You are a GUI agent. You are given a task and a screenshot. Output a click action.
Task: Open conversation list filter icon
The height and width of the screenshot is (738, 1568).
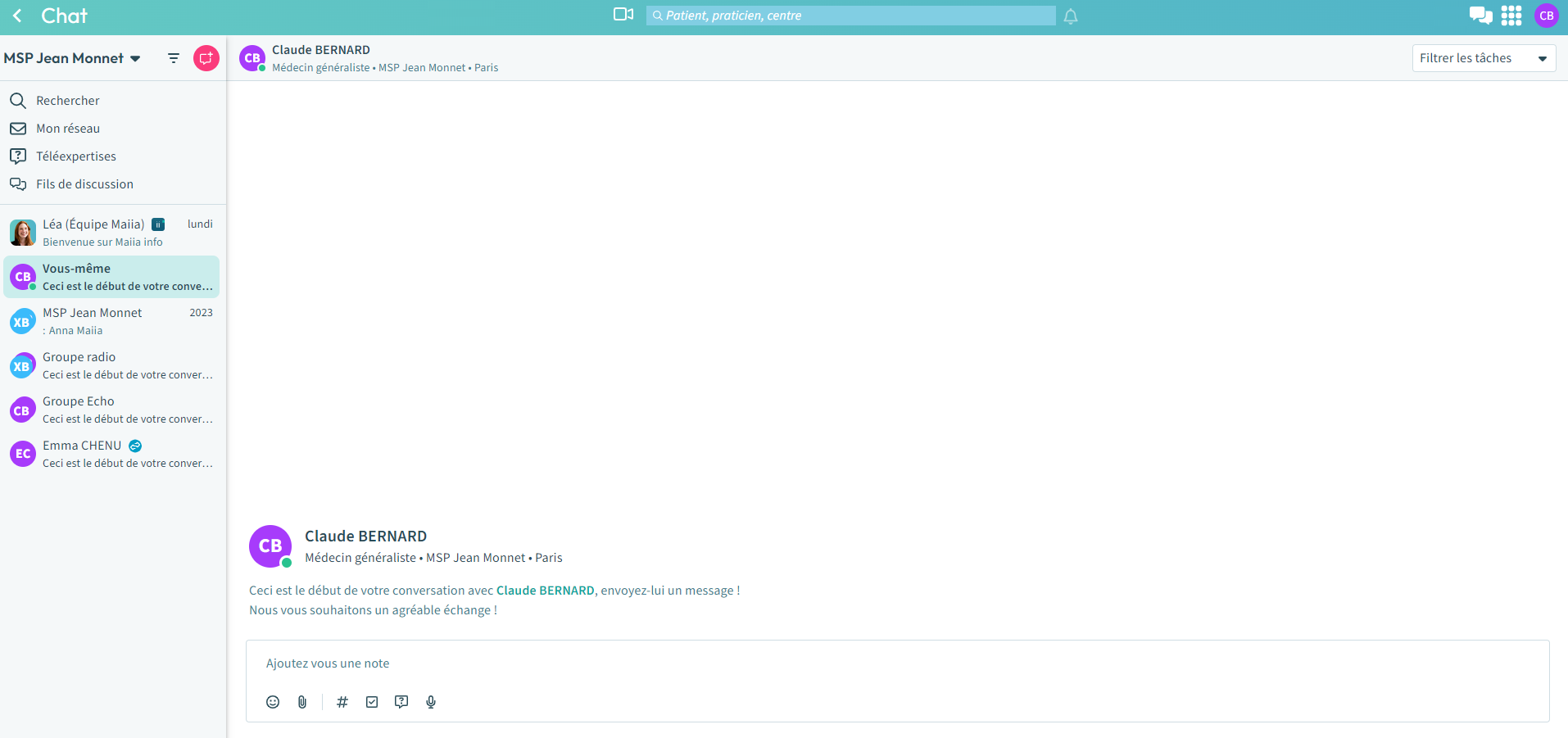[174, 58]
